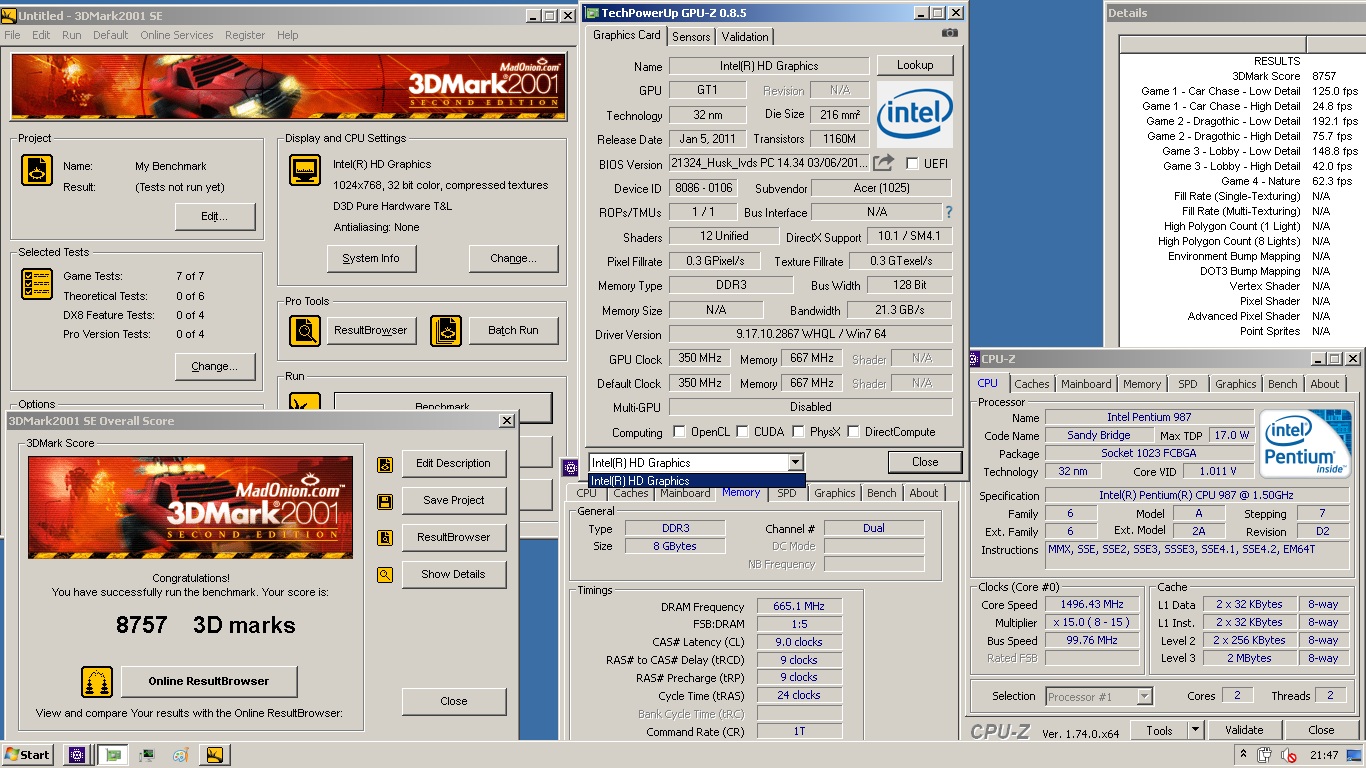1366x768 pixels.
Task: Open File menu in 3DMark2001
Action: [x=12, y=35]
